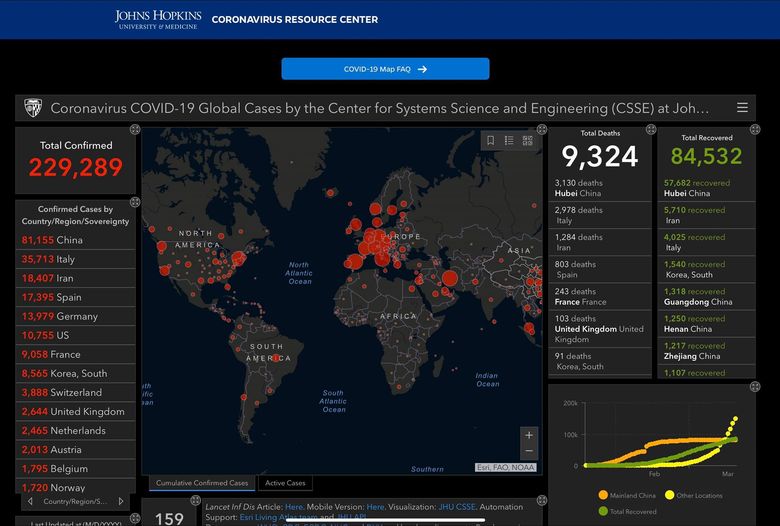Screen dimensions: 780x526
Task: Toggle Mainland China series in chart legend
Action: coord(627,495)
